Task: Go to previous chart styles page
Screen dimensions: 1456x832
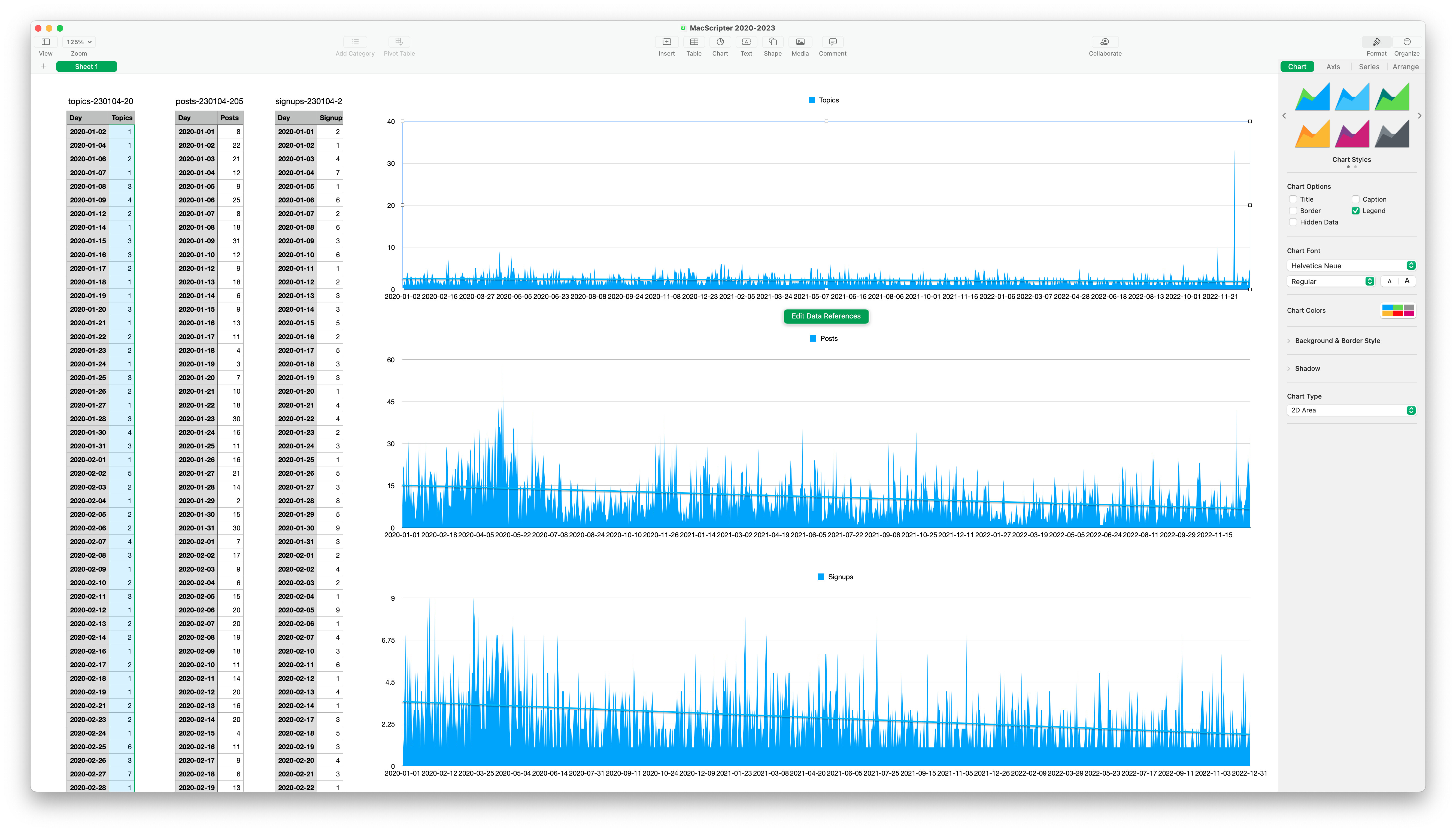Action: pyautogui.click(x=1284, y=116)
